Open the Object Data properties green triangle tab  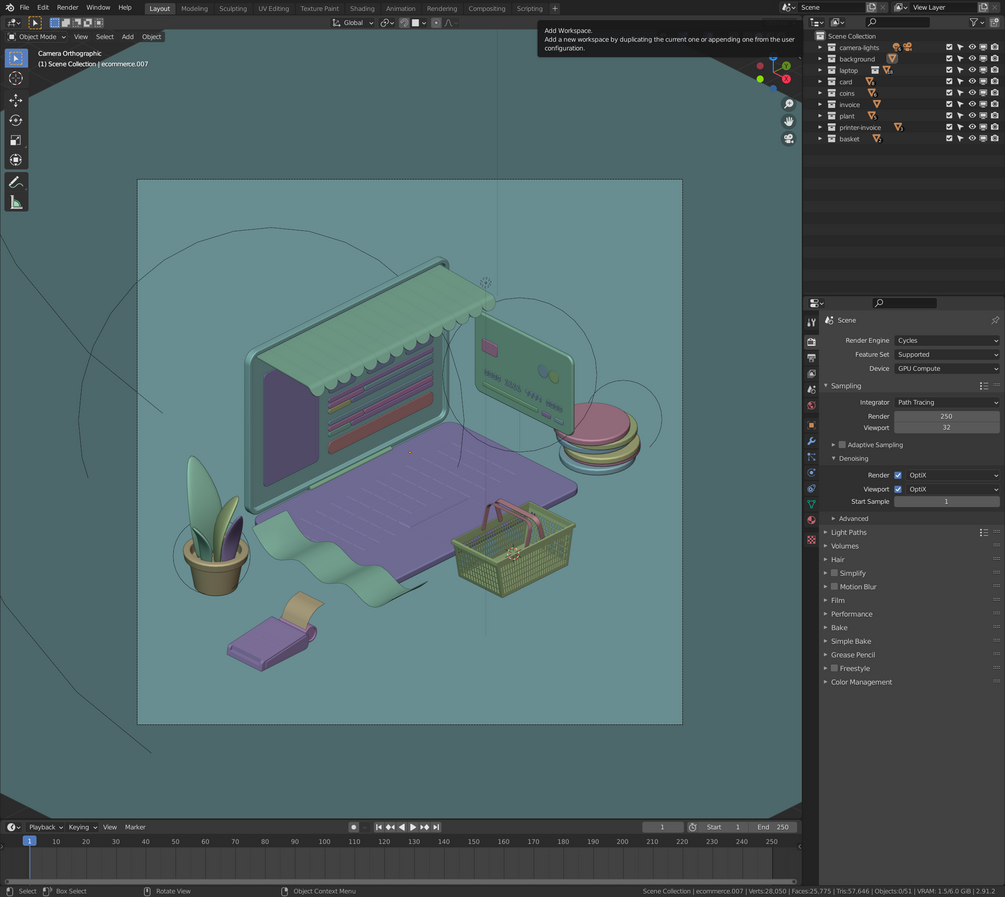point(811,505)
